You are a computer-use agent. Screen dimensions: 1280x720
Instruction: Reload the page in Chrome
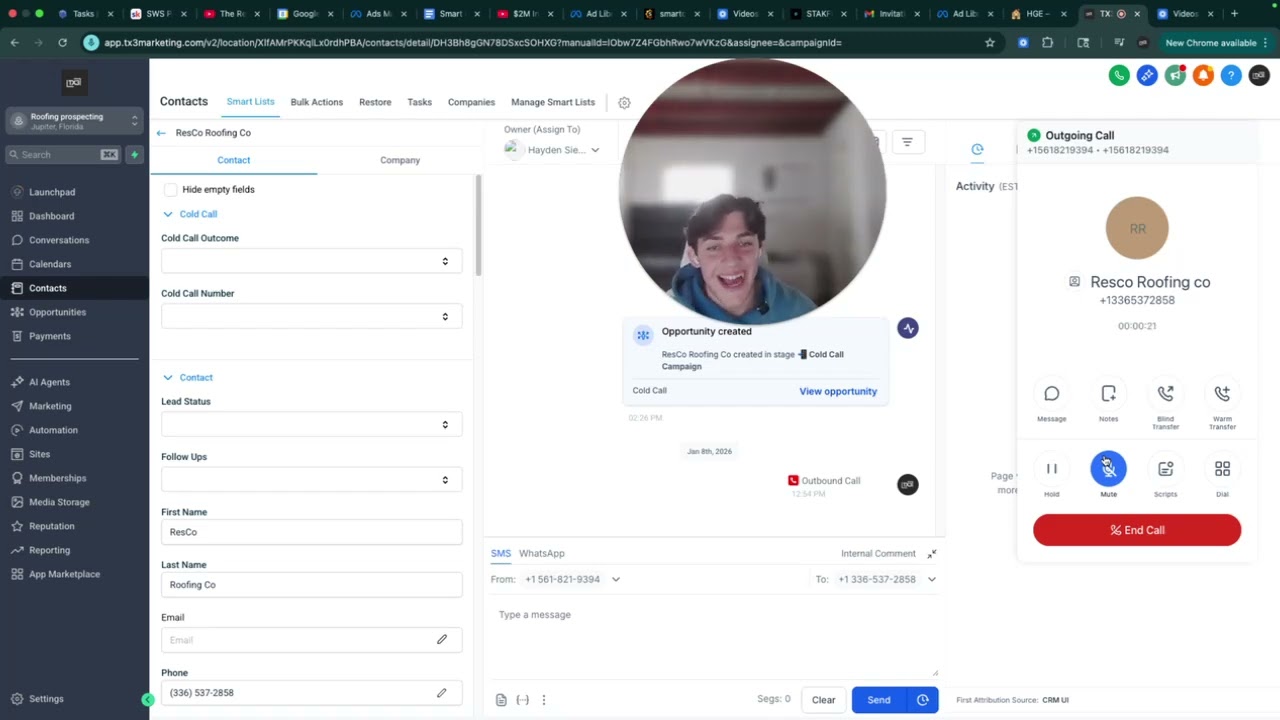click(62, 43)
